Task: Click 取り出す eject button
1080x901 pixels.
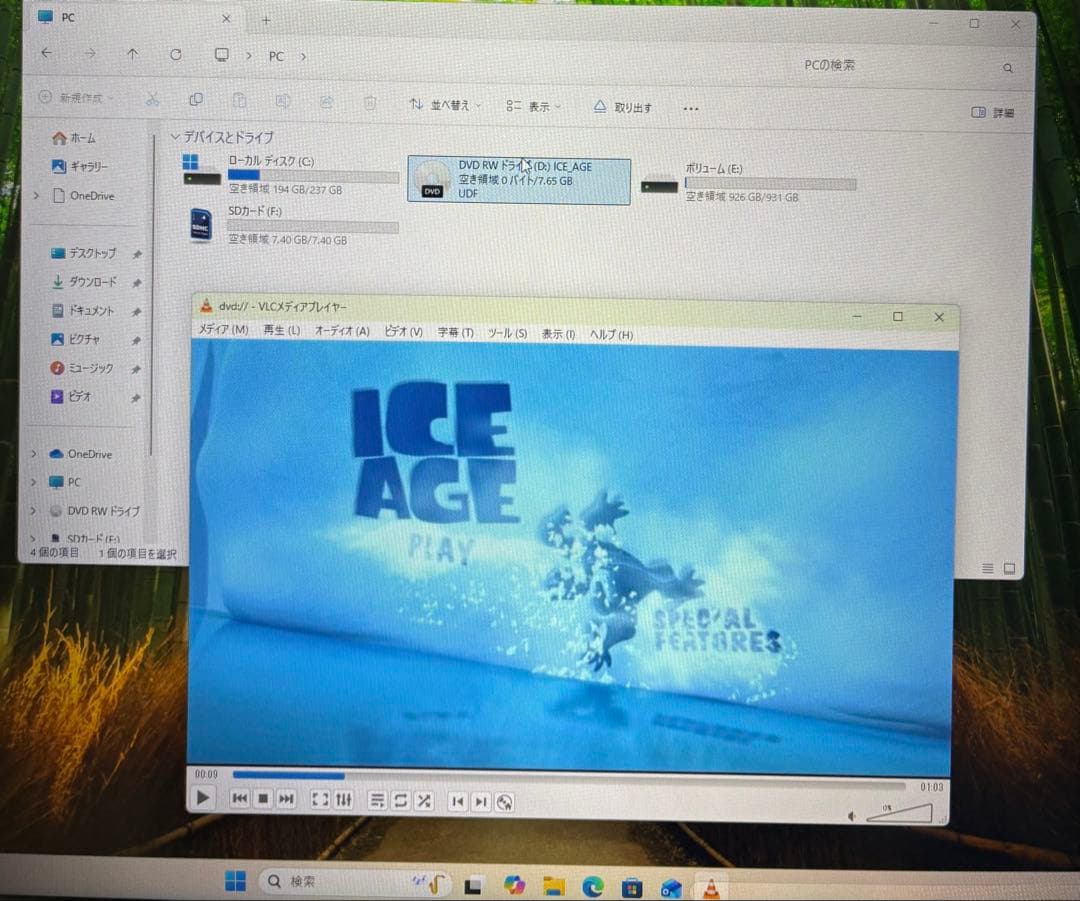Action: [623, 107]
